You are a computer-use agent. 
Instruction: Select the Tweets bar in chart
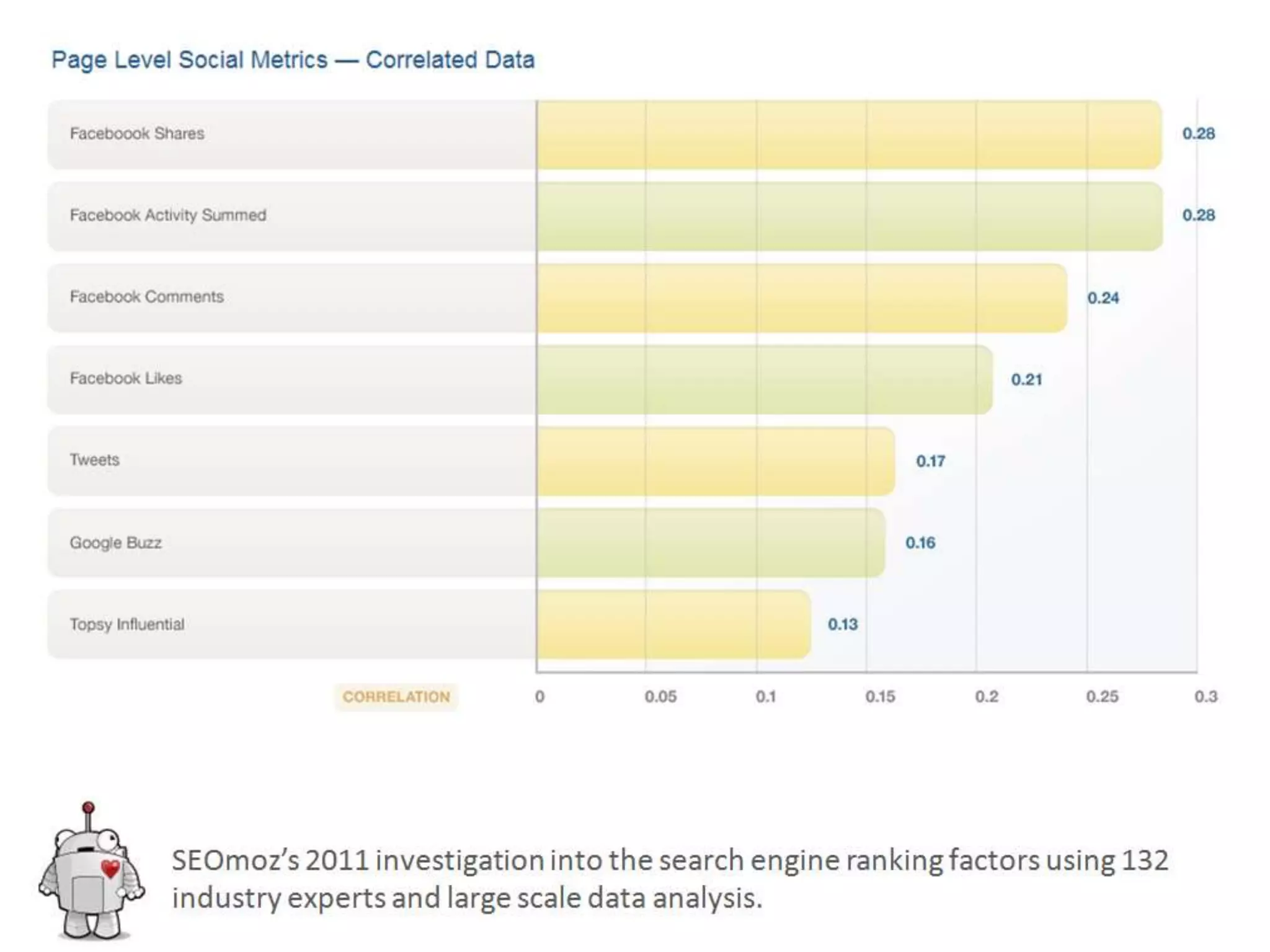tap(715, 461)
